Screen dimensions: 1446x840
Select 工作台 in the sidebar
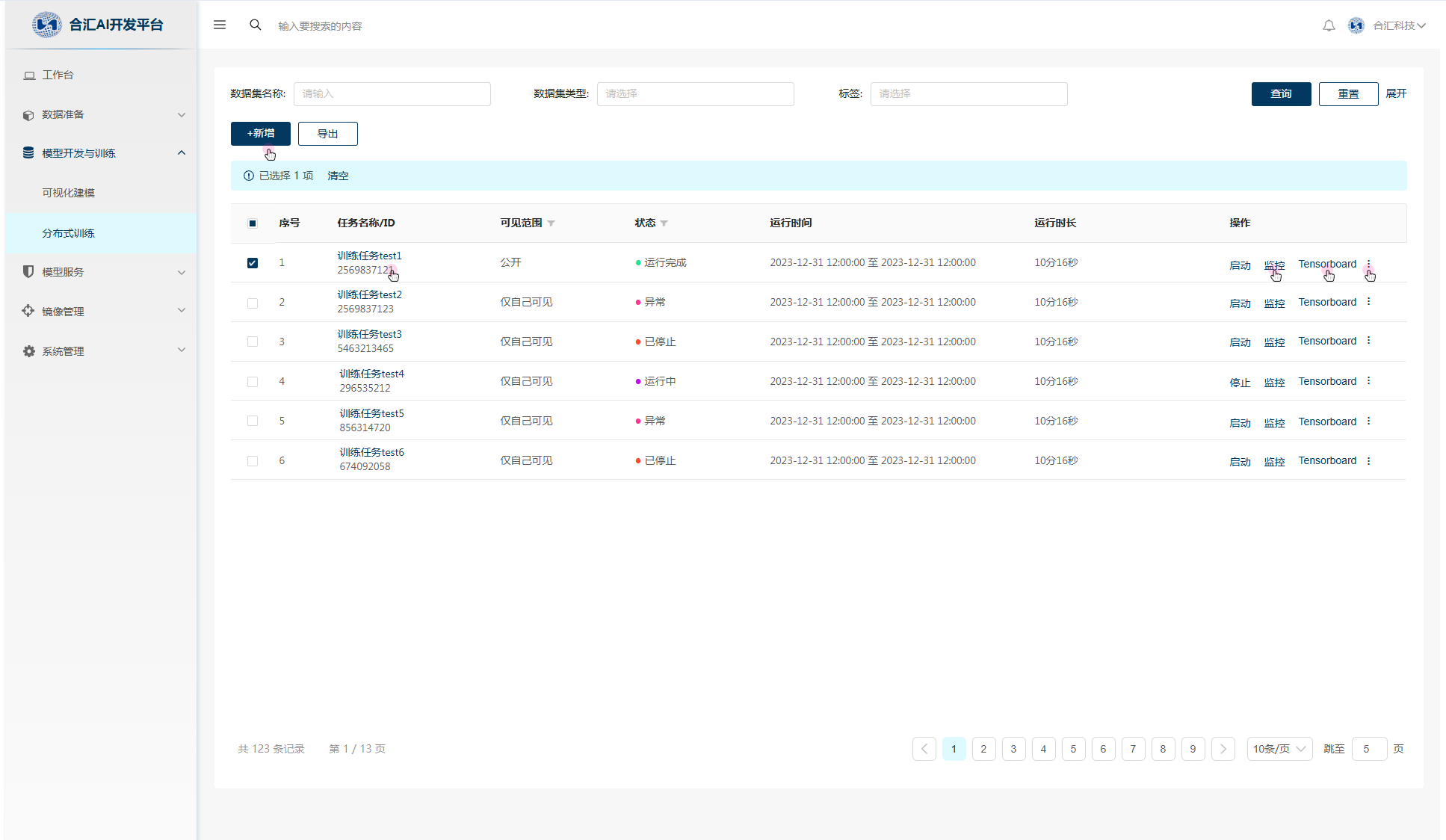point(58,75)
